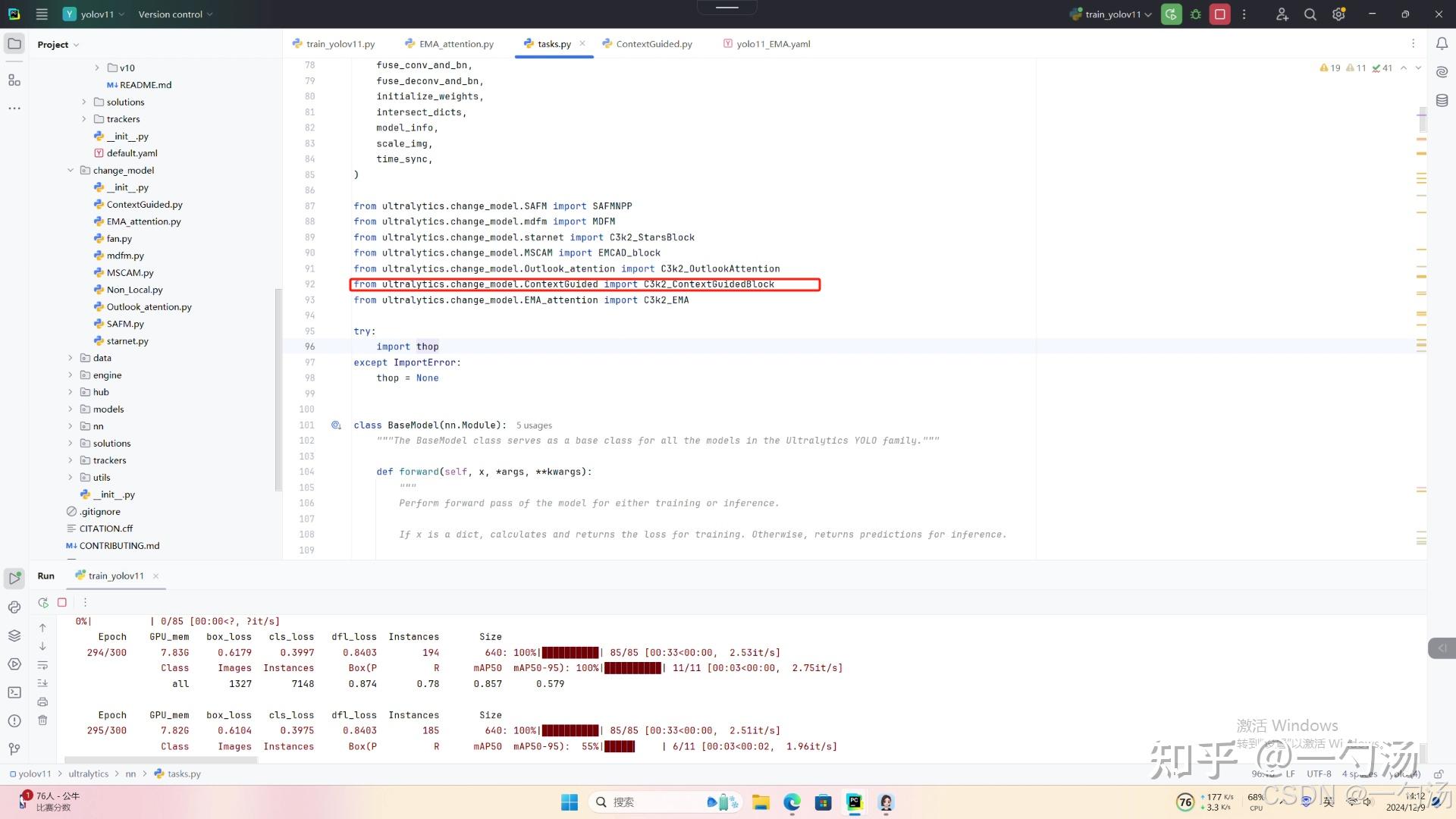
Task: Toggle scroll to end of console output
Action: click(42, 683)
